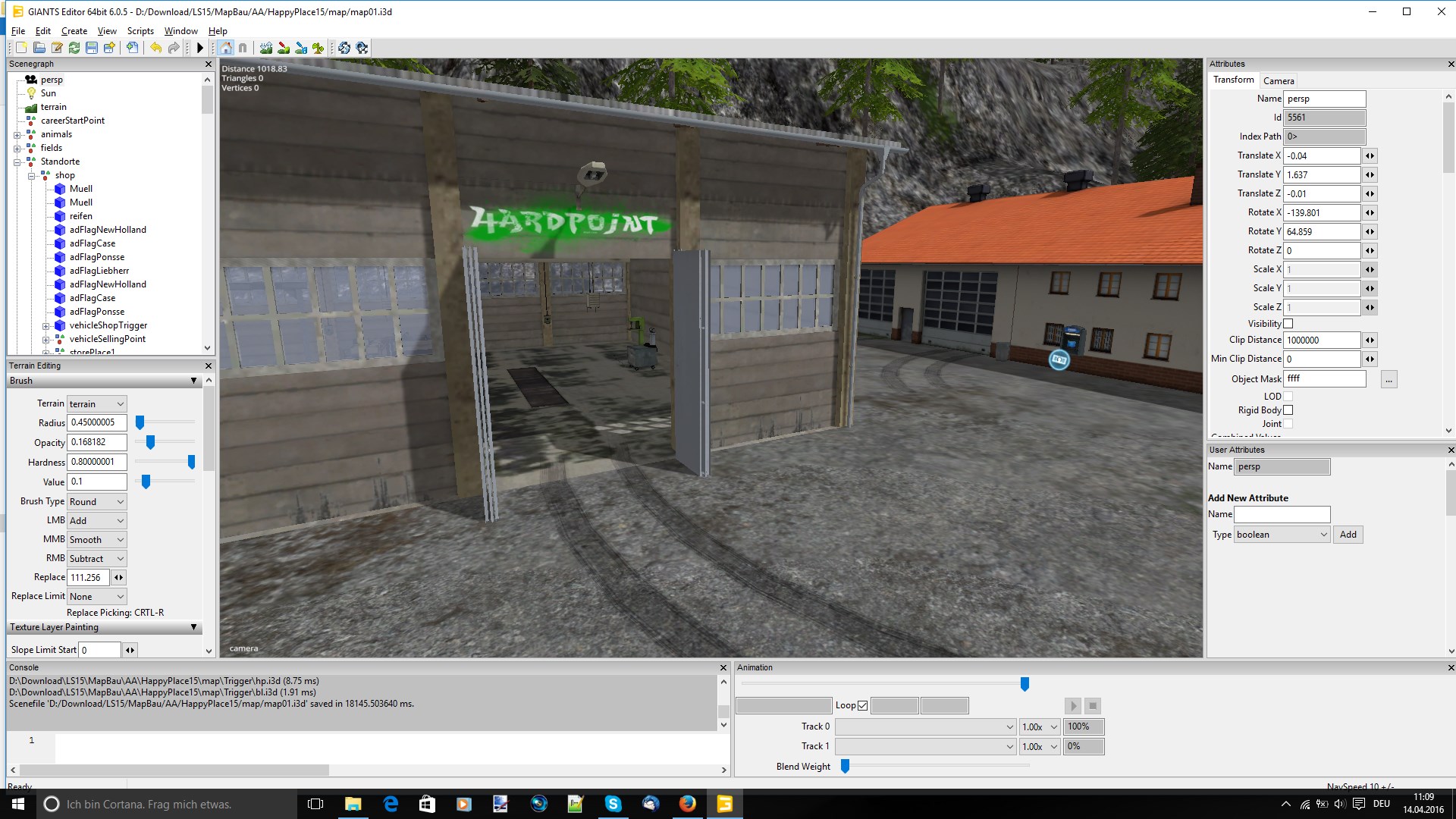The image size is (1456, 819).
Task: Open the Brush Type dropdown
Action: 96,502
